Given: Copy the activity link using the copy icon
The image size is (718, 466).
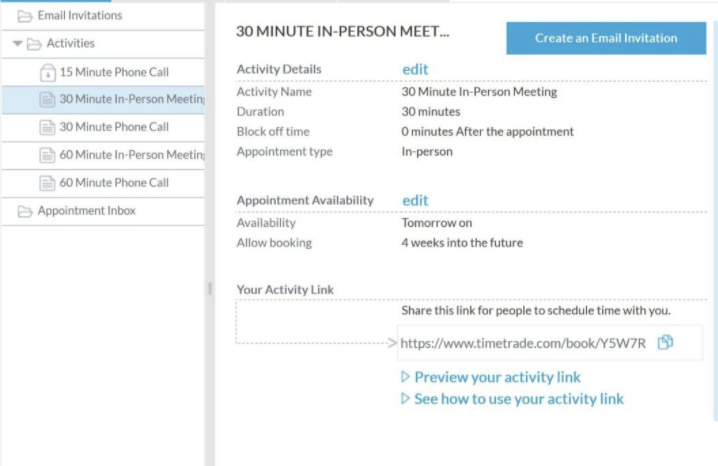Looking at the screenshot, I should (x=665, y=342).
